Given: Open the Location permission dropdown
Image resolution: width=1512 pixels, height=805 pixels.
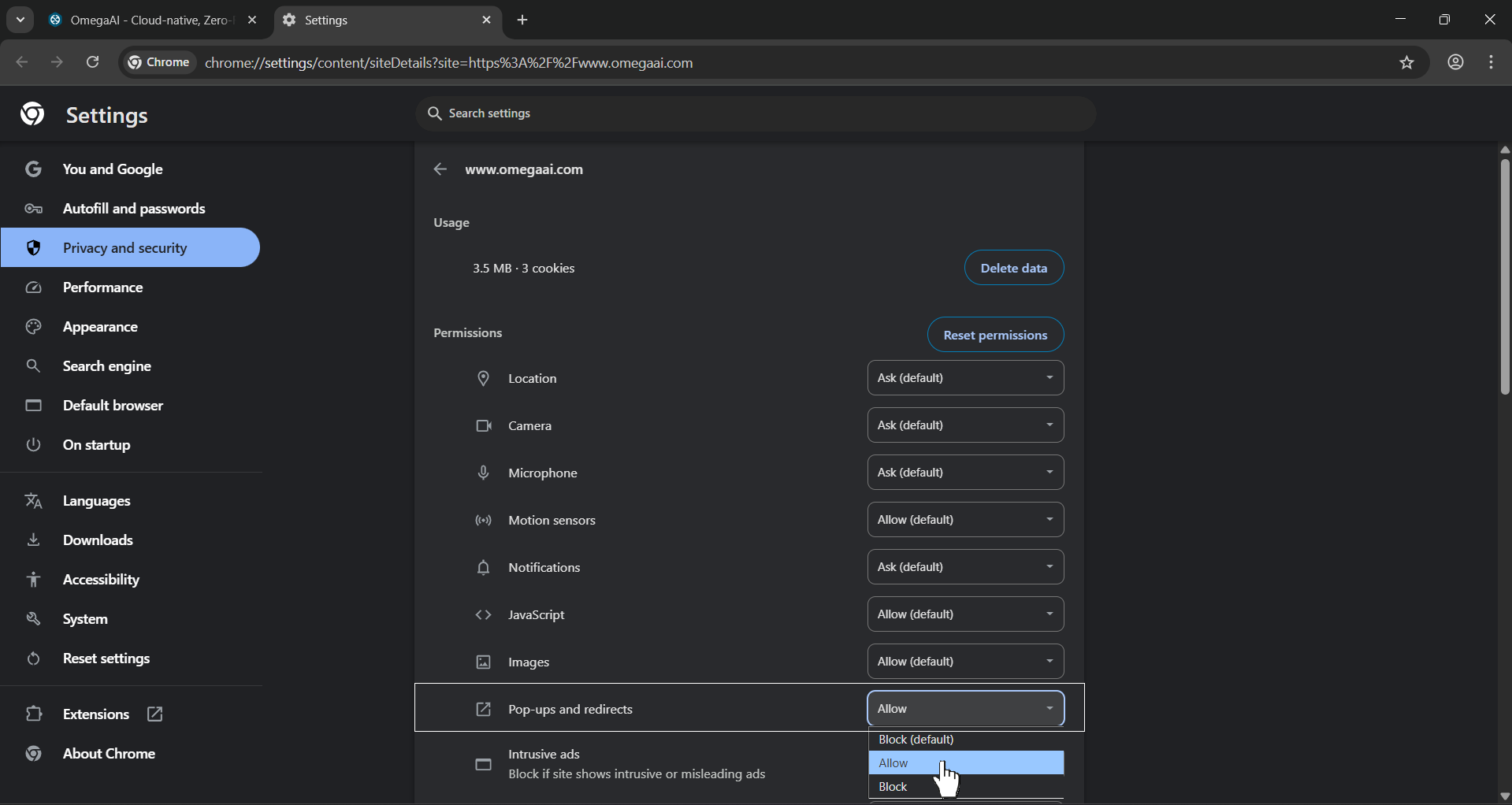Looking at the screenshot, I should coord(965,378).
